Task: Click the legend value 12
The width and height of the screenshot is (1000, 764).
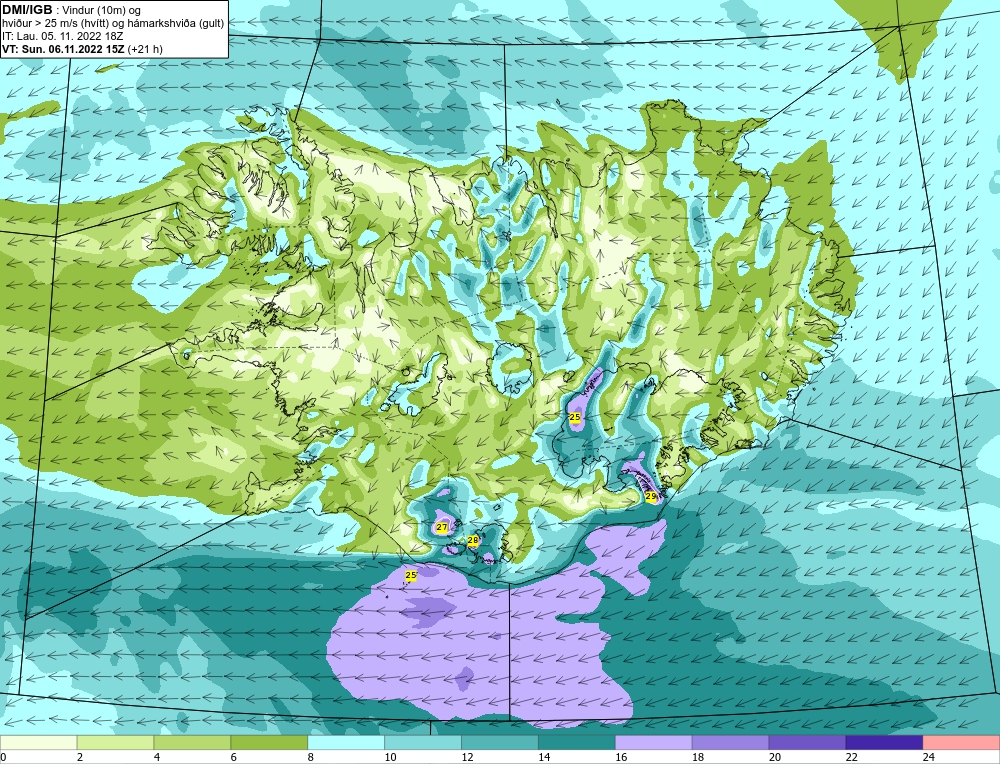Action: point(467,757)
